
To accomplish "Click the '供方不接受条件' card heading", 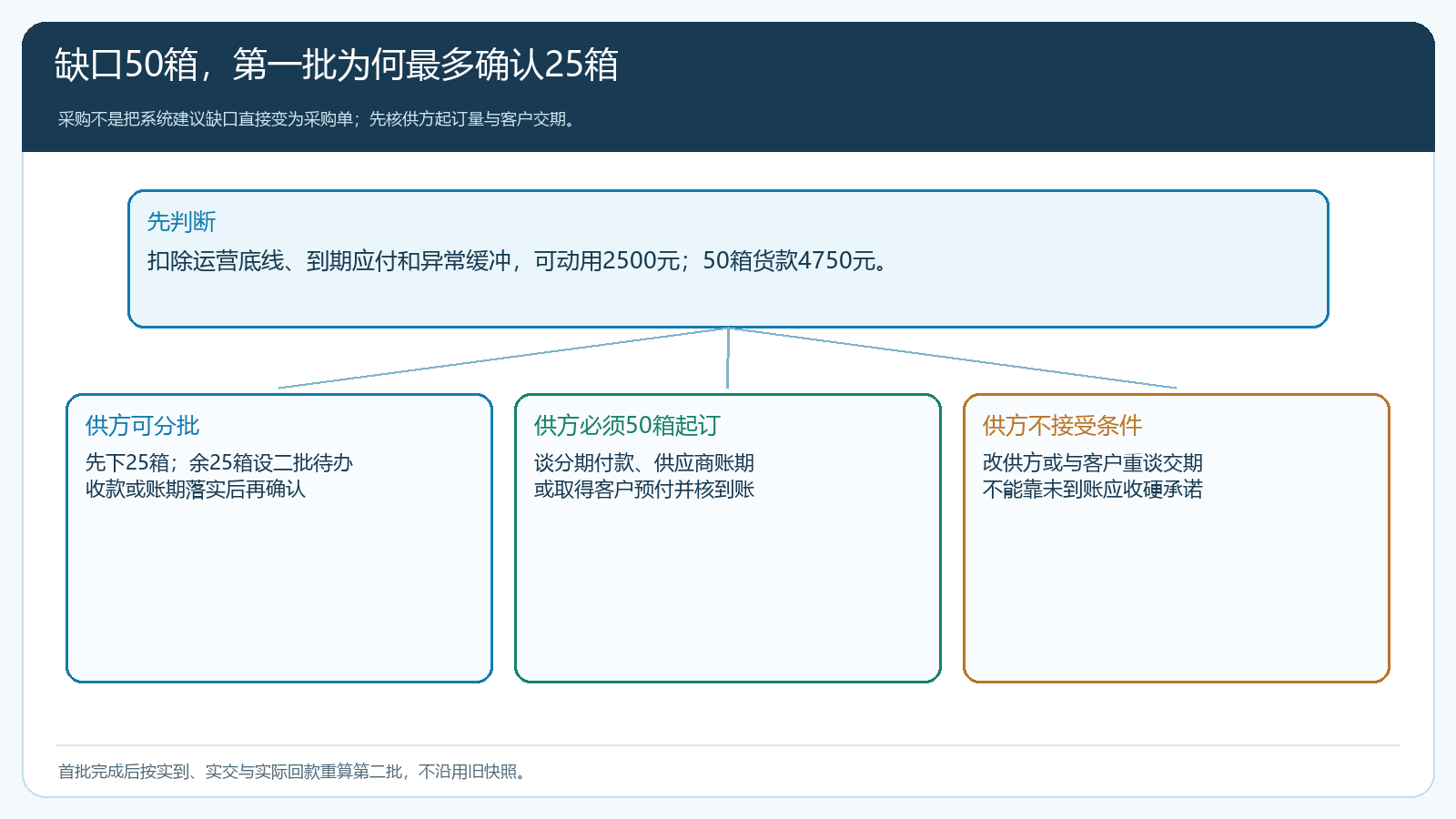I will click(1062, 425).
